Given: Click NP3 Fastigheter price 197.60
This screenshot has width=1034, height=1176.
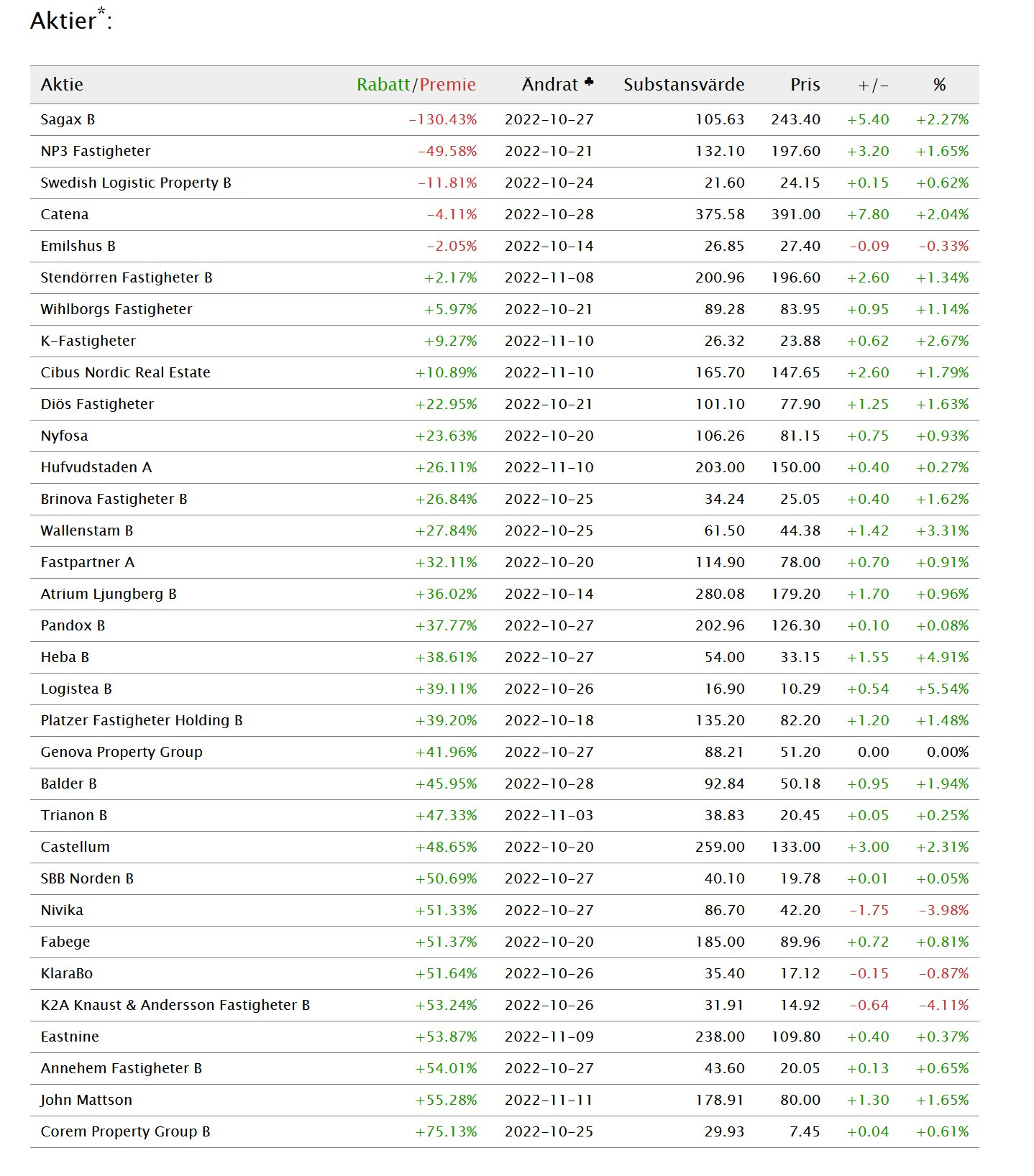Looking at the screenshot, I should (x=796, y=151).
